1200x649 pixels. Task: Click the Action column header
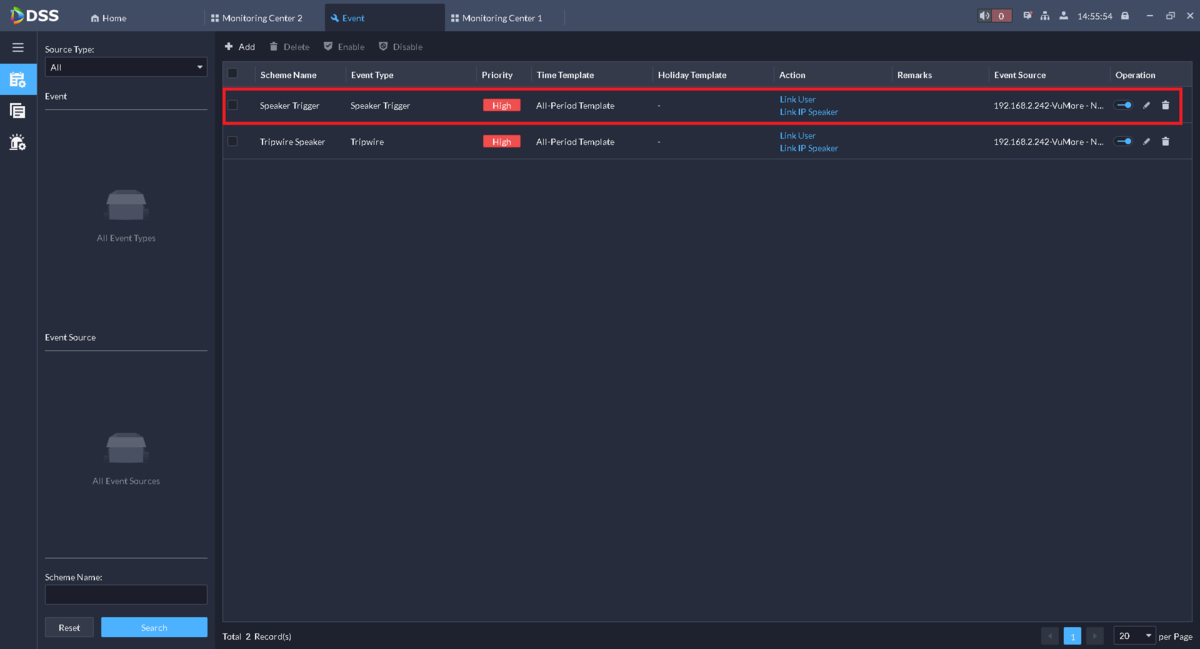coord(792,75)
